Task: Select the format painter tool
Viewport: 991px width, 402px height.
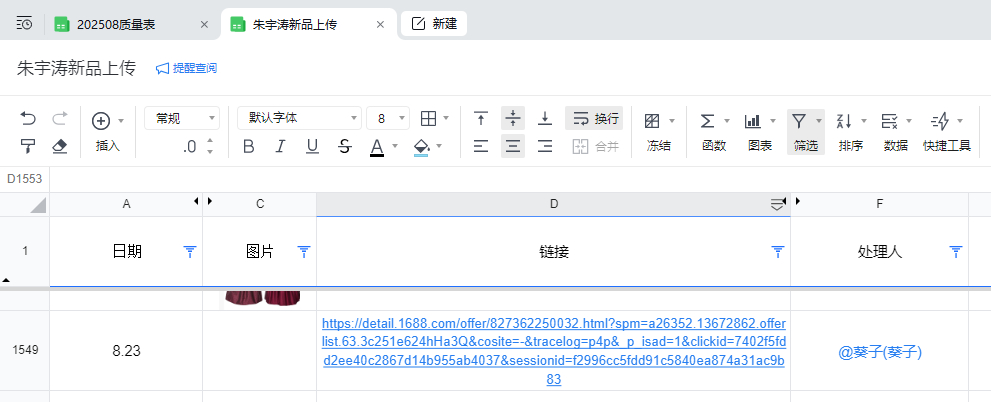Action: tap(28, 147)
